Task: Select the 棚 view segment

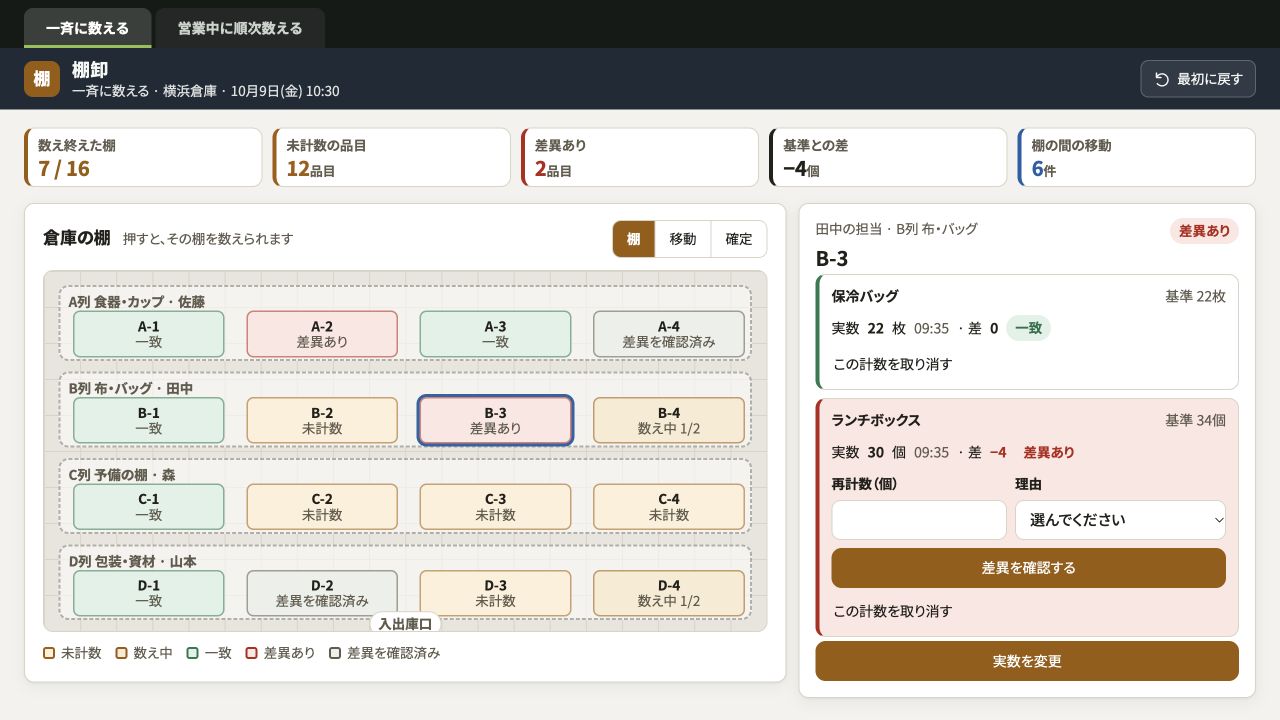Action: (634, 239)
